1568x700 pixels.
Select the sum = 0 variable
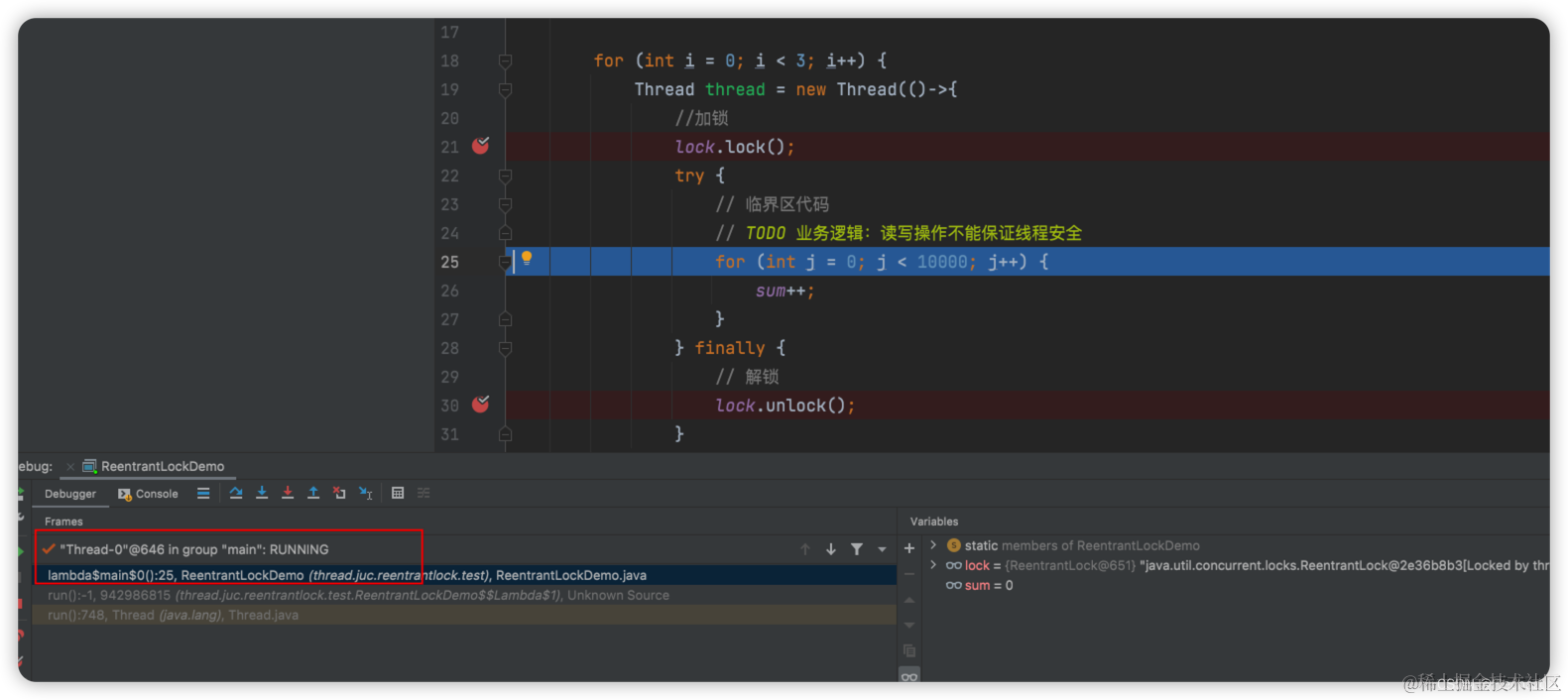(980, 585)
